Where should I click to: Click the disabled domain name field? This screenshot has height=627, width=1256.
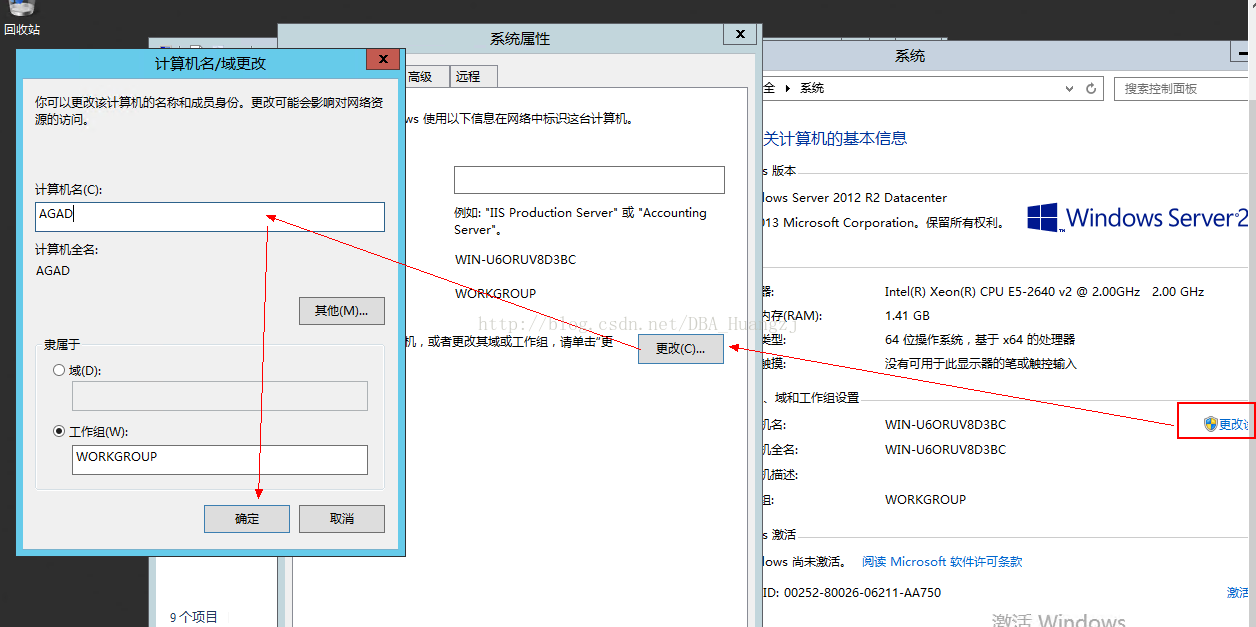(x=220, y=396)
